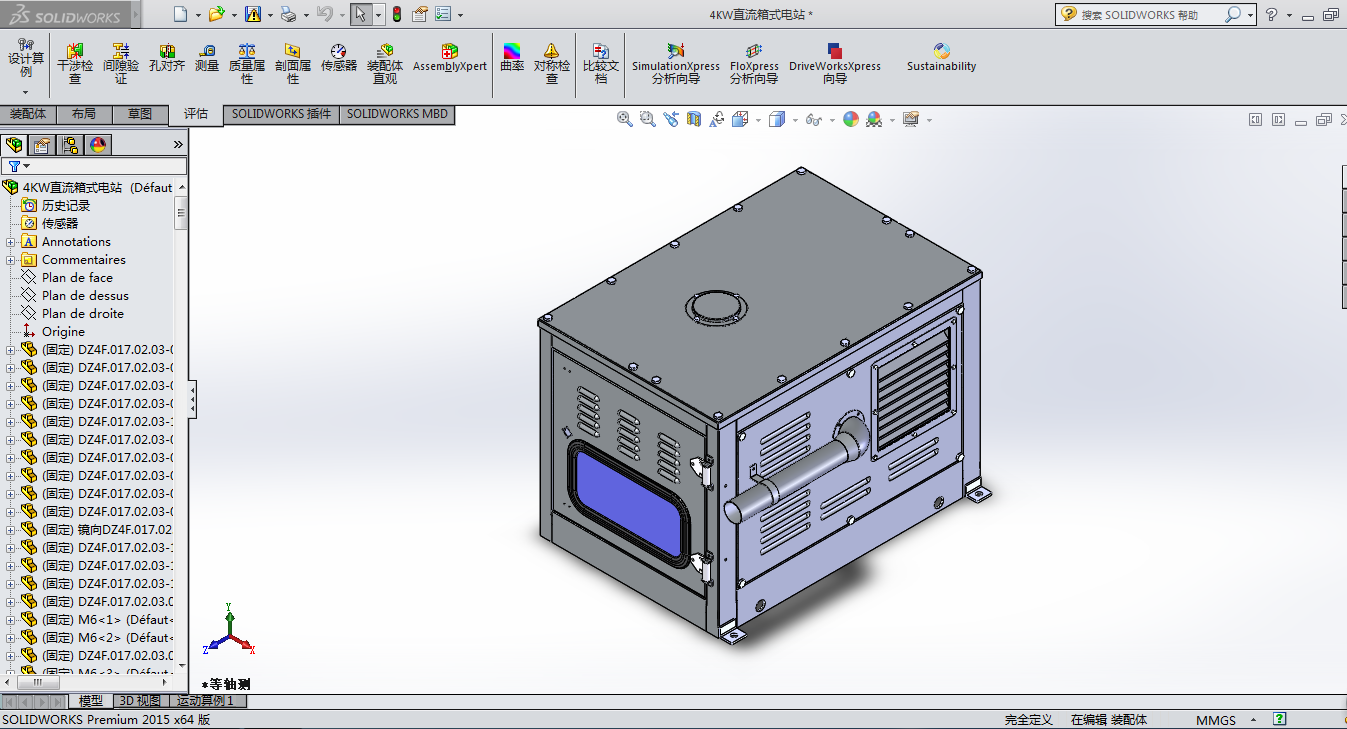Click the rebuild traffic light icon
The width and height of the screenshot is (1347, 729).
coord(396,14)
